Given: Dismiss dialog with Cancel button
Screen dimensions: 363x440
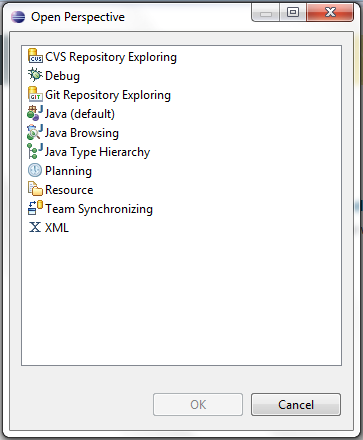Looking at the screenshot, I should pyautogui.click(x=296, y=405).
